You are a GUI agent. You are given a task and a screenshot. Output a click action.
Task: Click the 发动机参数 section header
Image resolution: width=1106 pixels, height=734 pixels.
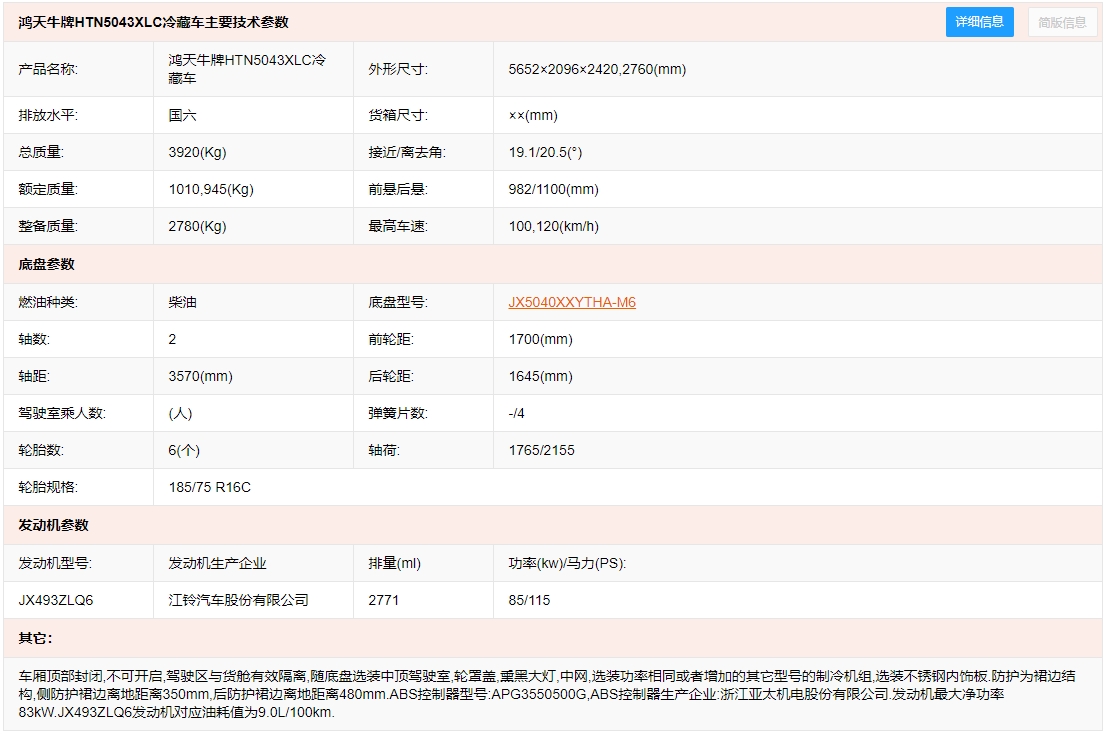click(x=54, y=525)
